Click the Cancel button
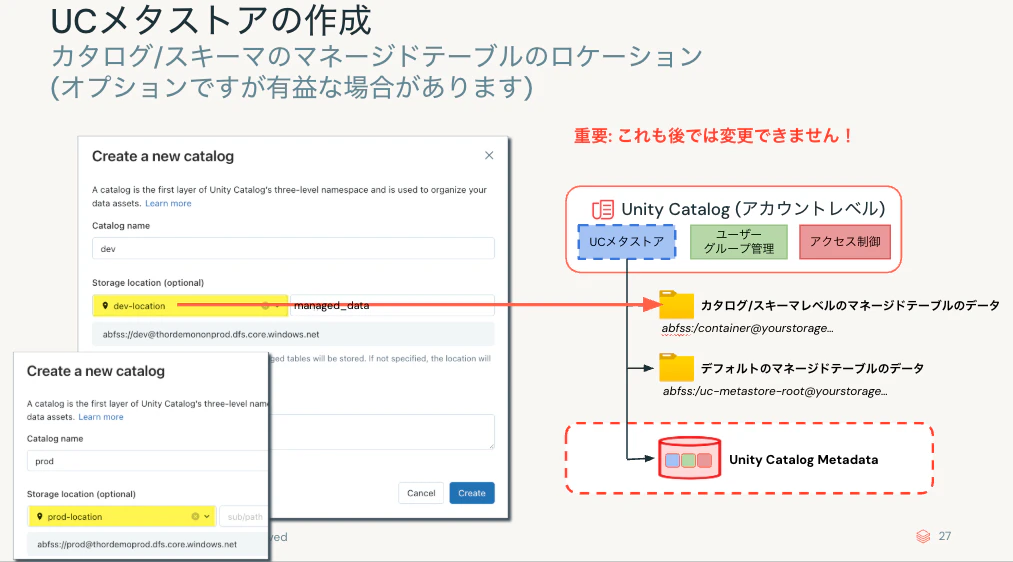 421,493
